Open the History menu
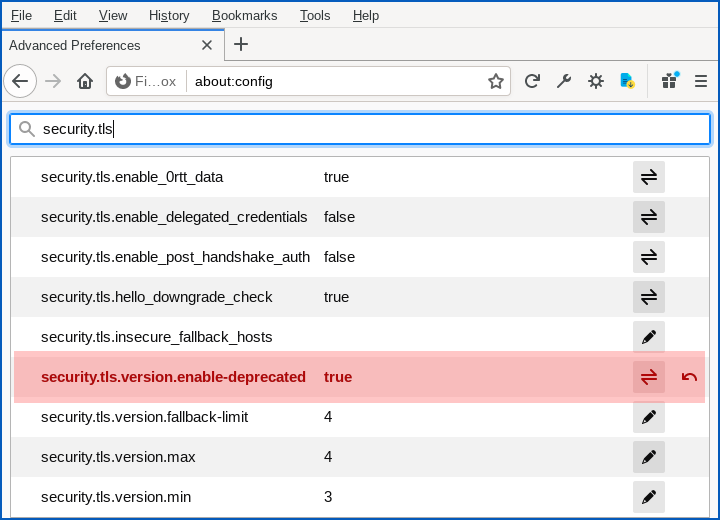Screen dimensions: 720x520 tap(169, 15)
